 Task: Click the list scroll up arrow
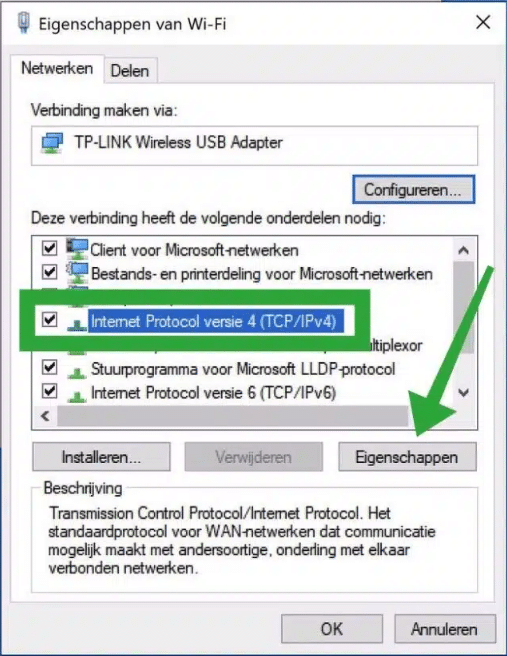point(463,250)
